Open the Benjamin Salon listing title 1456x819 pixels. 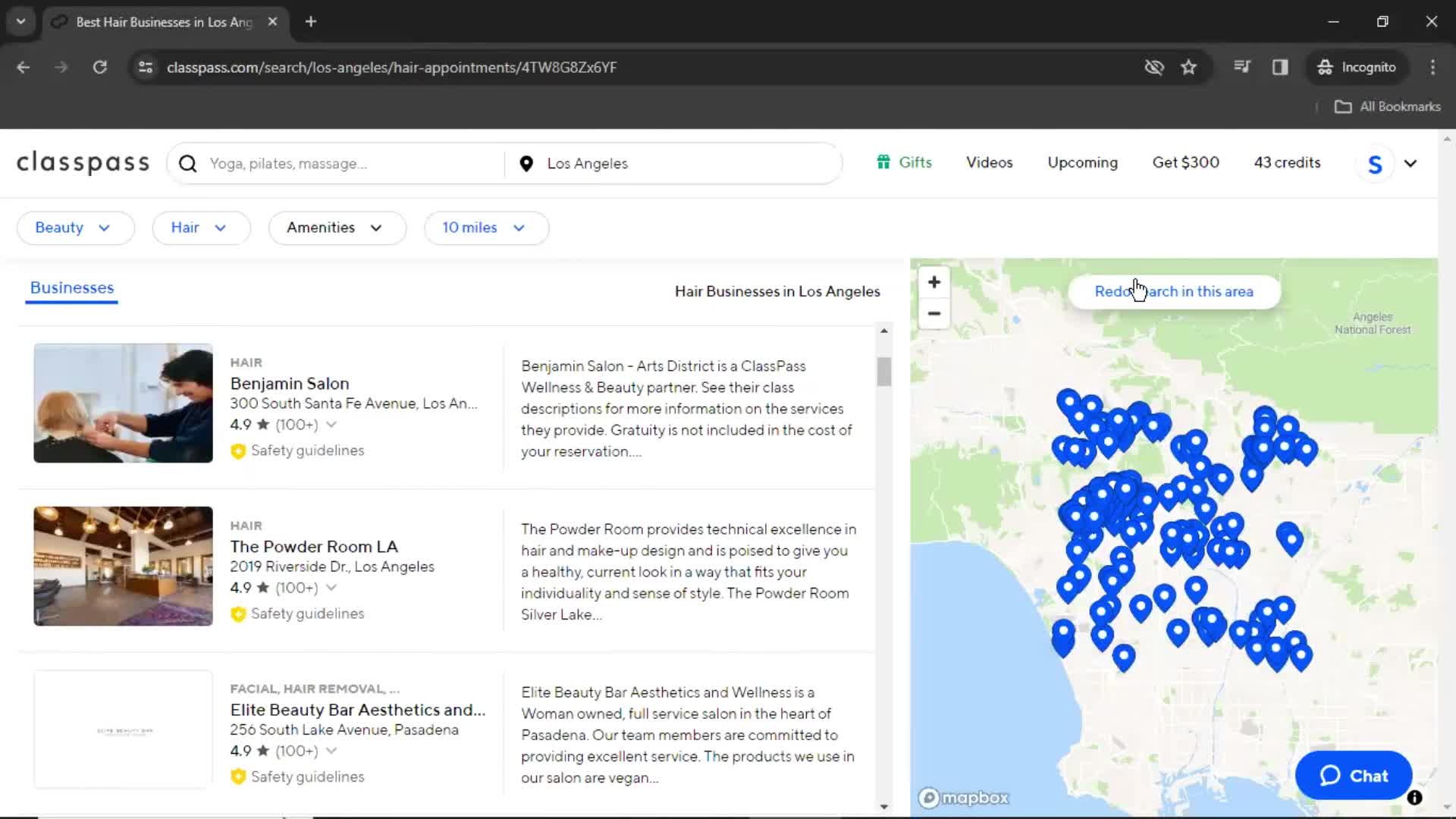(x=290, y=384)
